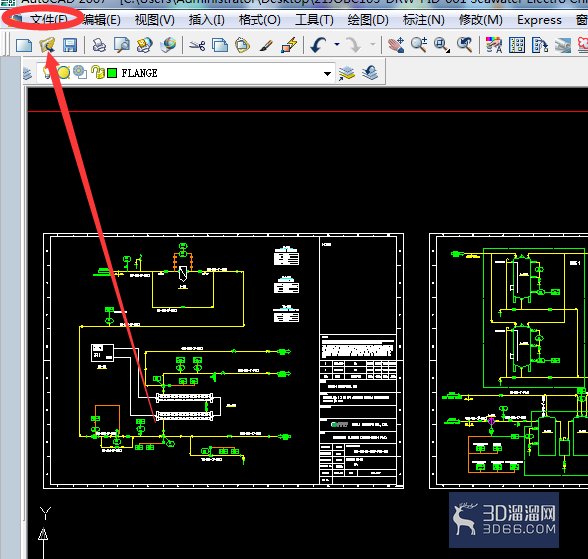
Task: Open the Zoom Window flyout icon
Action: pos(442,45)
